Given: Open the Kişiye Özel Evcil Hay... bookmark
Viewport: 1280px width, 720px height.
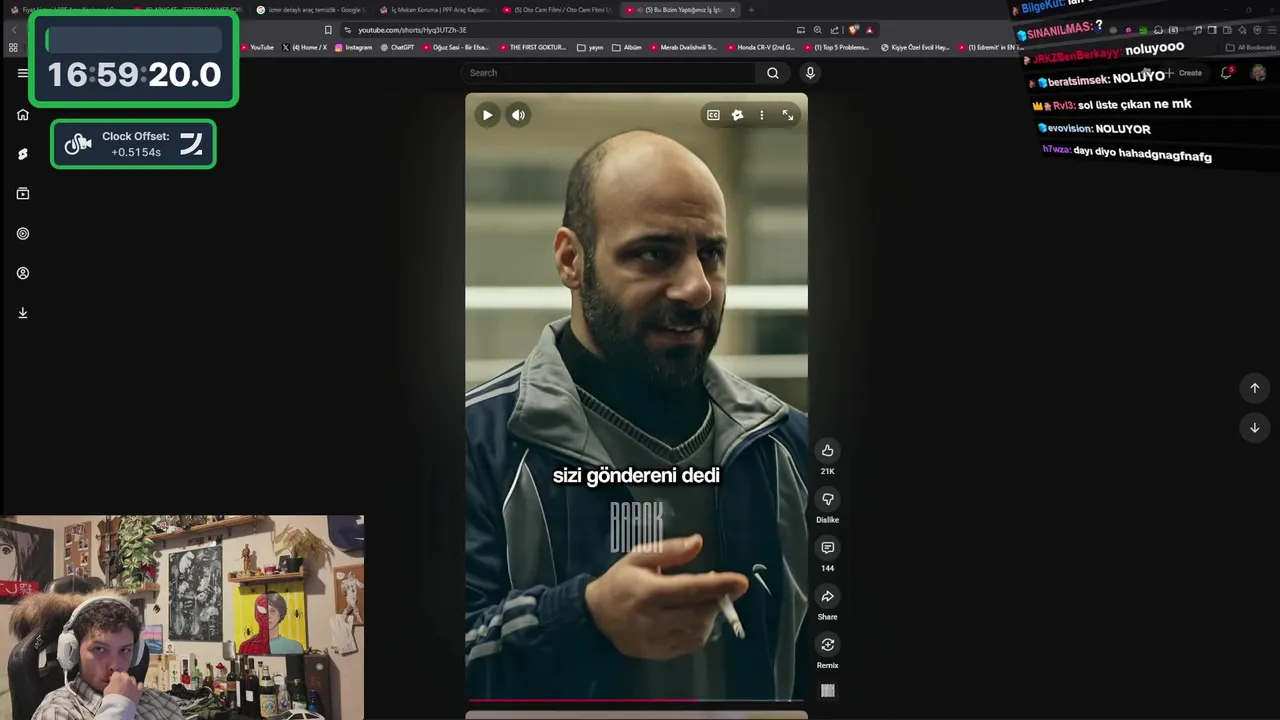Looking at the screenshot, I should tap(915, 47).
